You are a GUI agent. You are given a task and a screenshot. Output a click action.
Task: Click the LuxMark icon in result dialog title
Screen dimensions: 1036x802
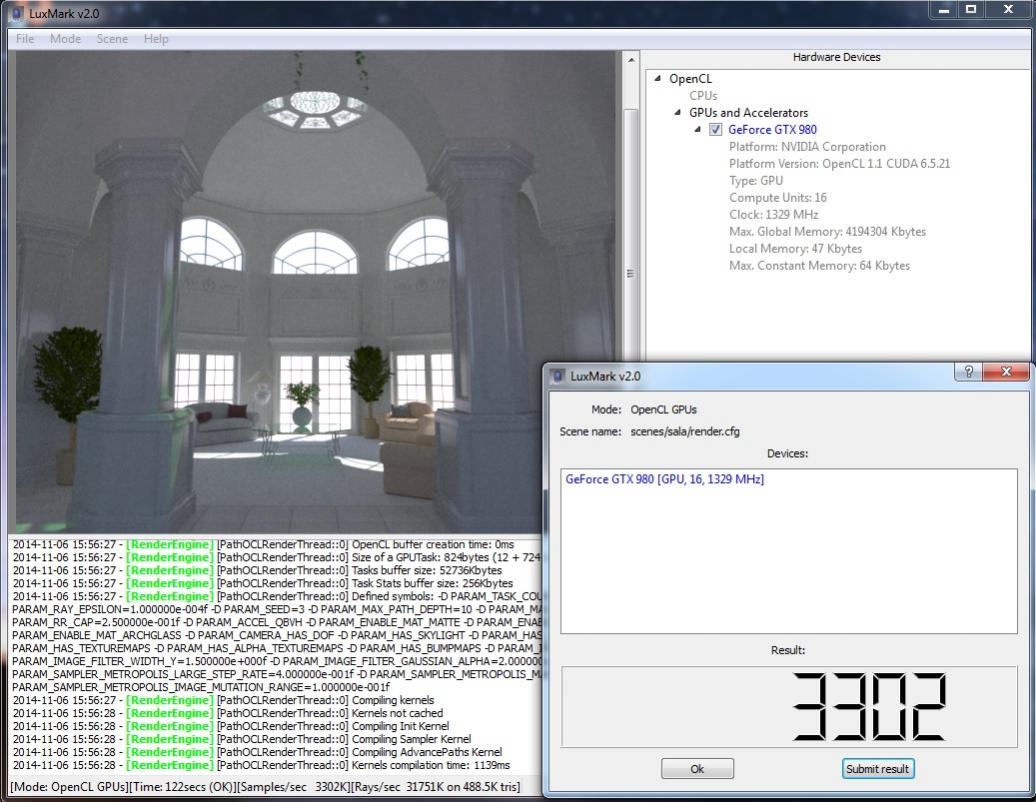(x=558, y=376)
